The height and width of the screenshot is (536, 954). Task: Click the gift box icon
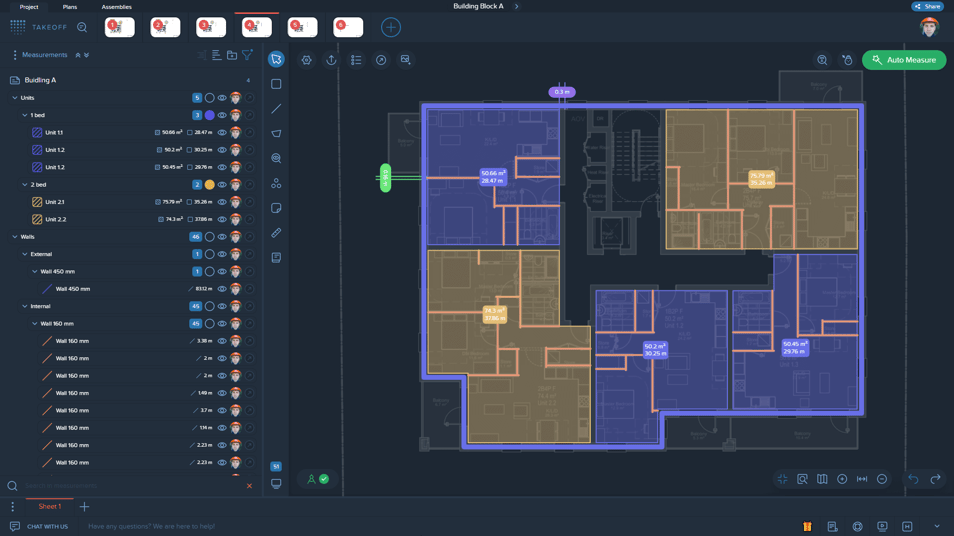807,526
